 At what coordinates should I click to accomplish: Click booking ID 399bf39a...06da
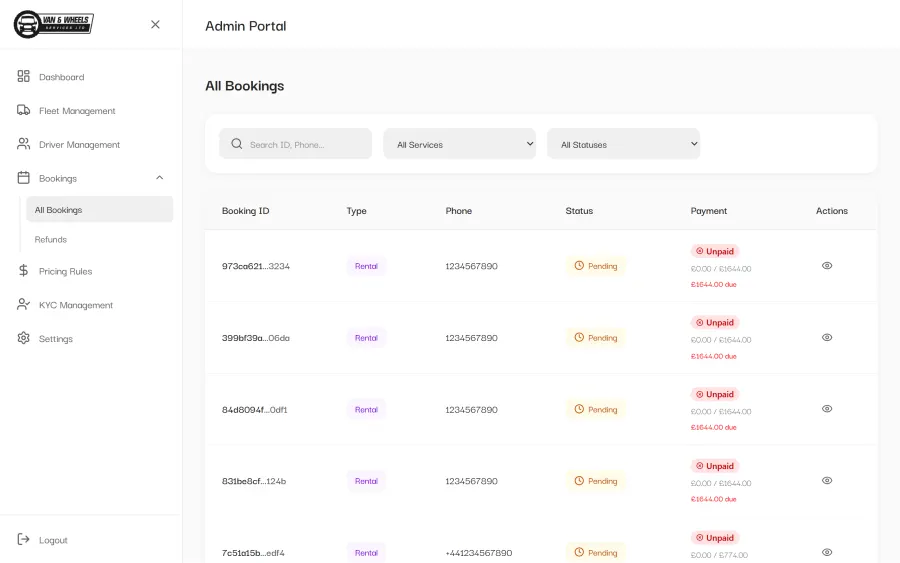pos(256,338)
